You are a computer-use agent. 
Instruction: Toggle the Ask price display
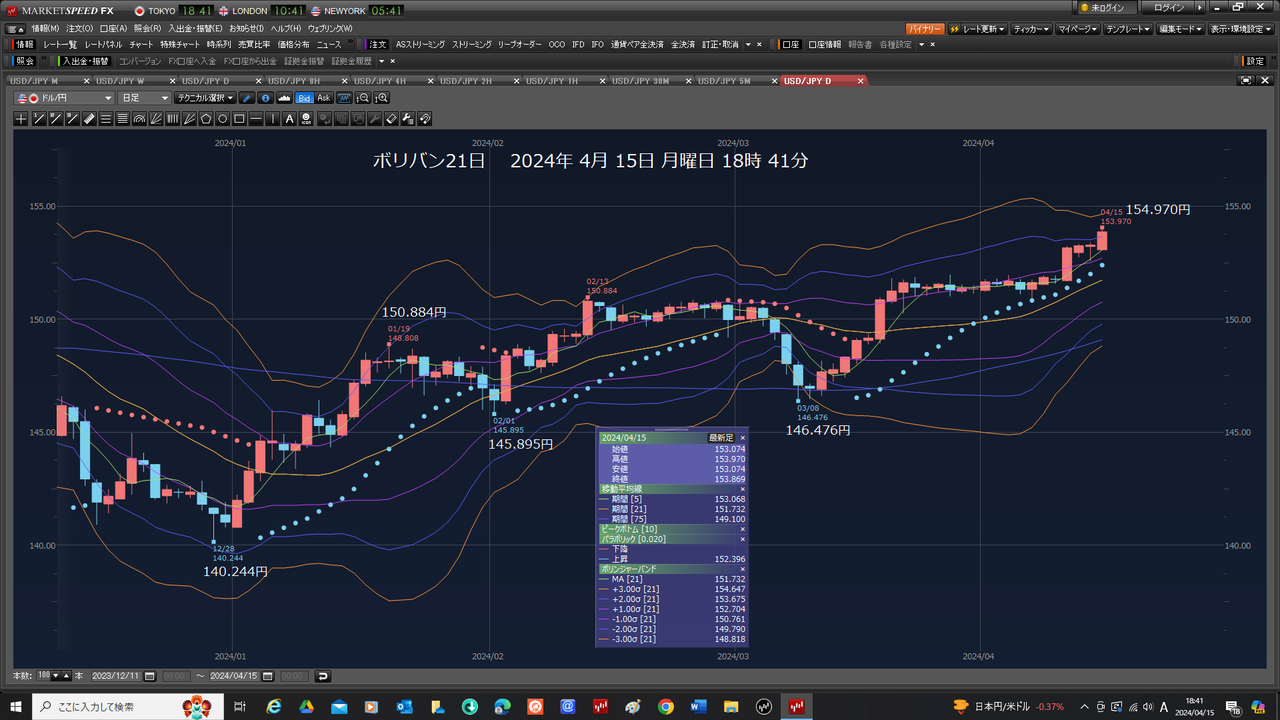coord(323,98)
